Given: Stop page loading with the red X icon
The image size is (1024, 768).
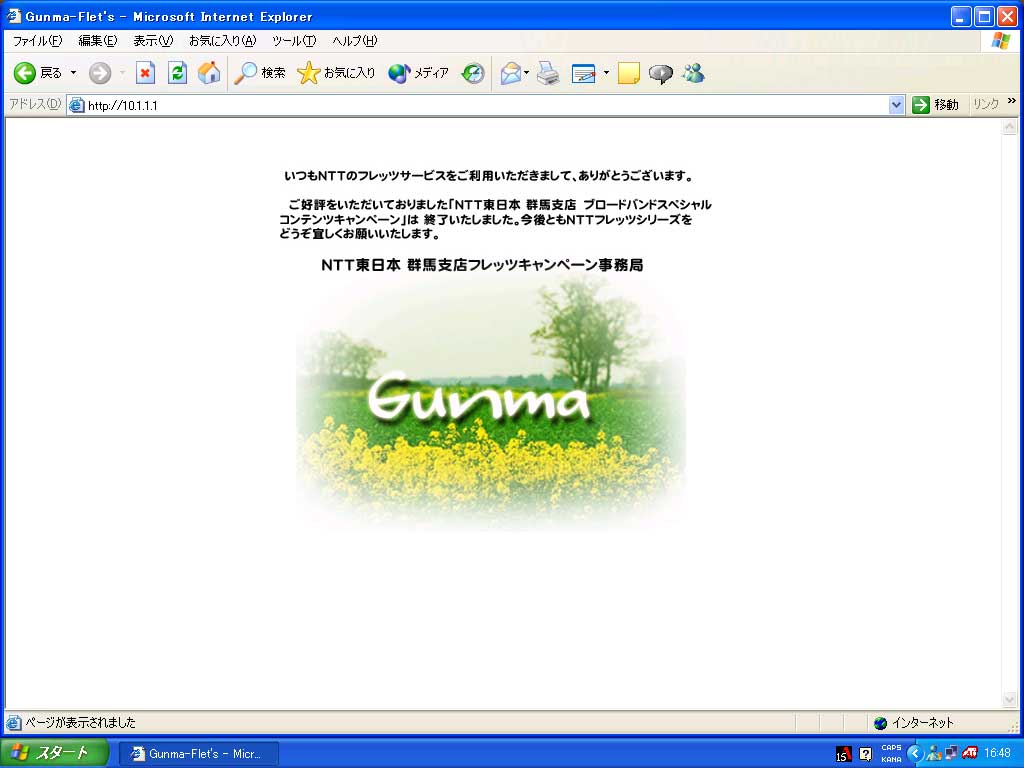Looking at the screenshot, I should coord(145,73).
